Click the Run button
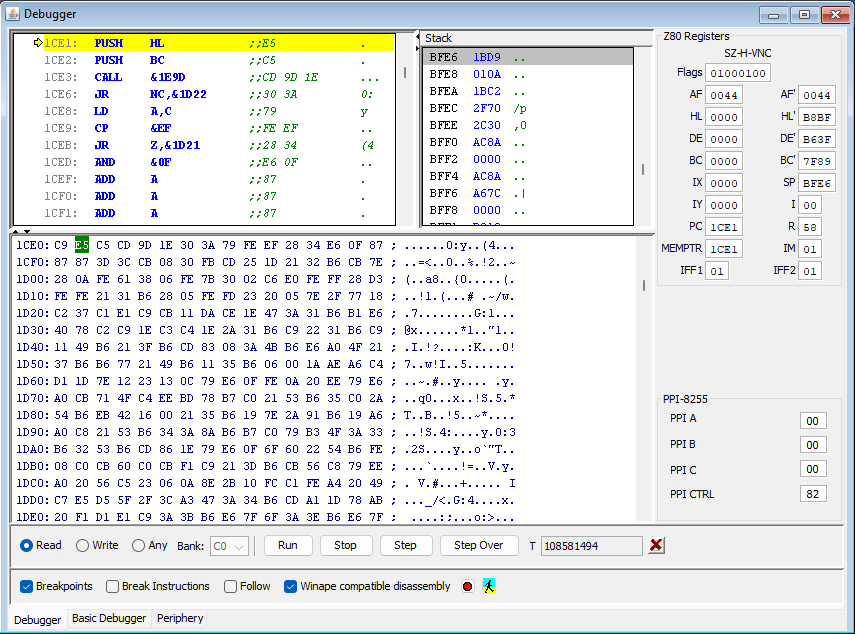The height and width of the screenshot is (634, 855). (288, 545)
